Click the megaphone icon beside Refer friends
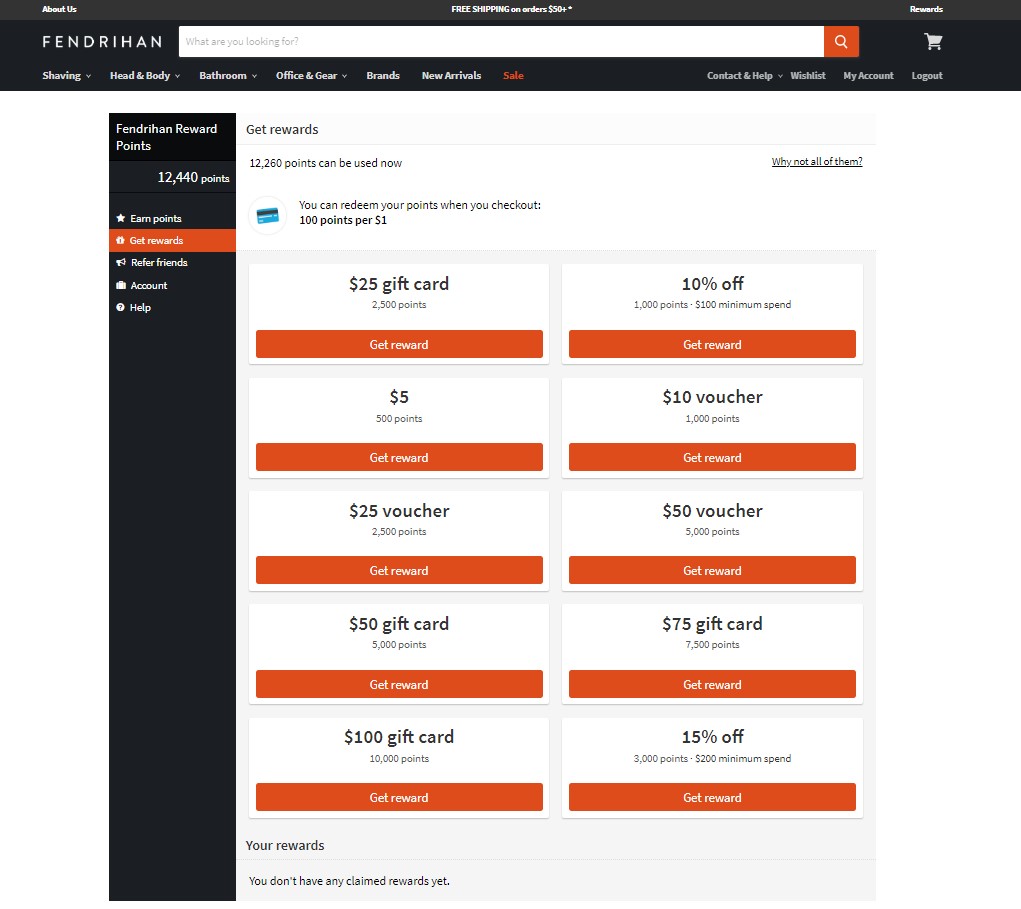 [x=120, y=262]
